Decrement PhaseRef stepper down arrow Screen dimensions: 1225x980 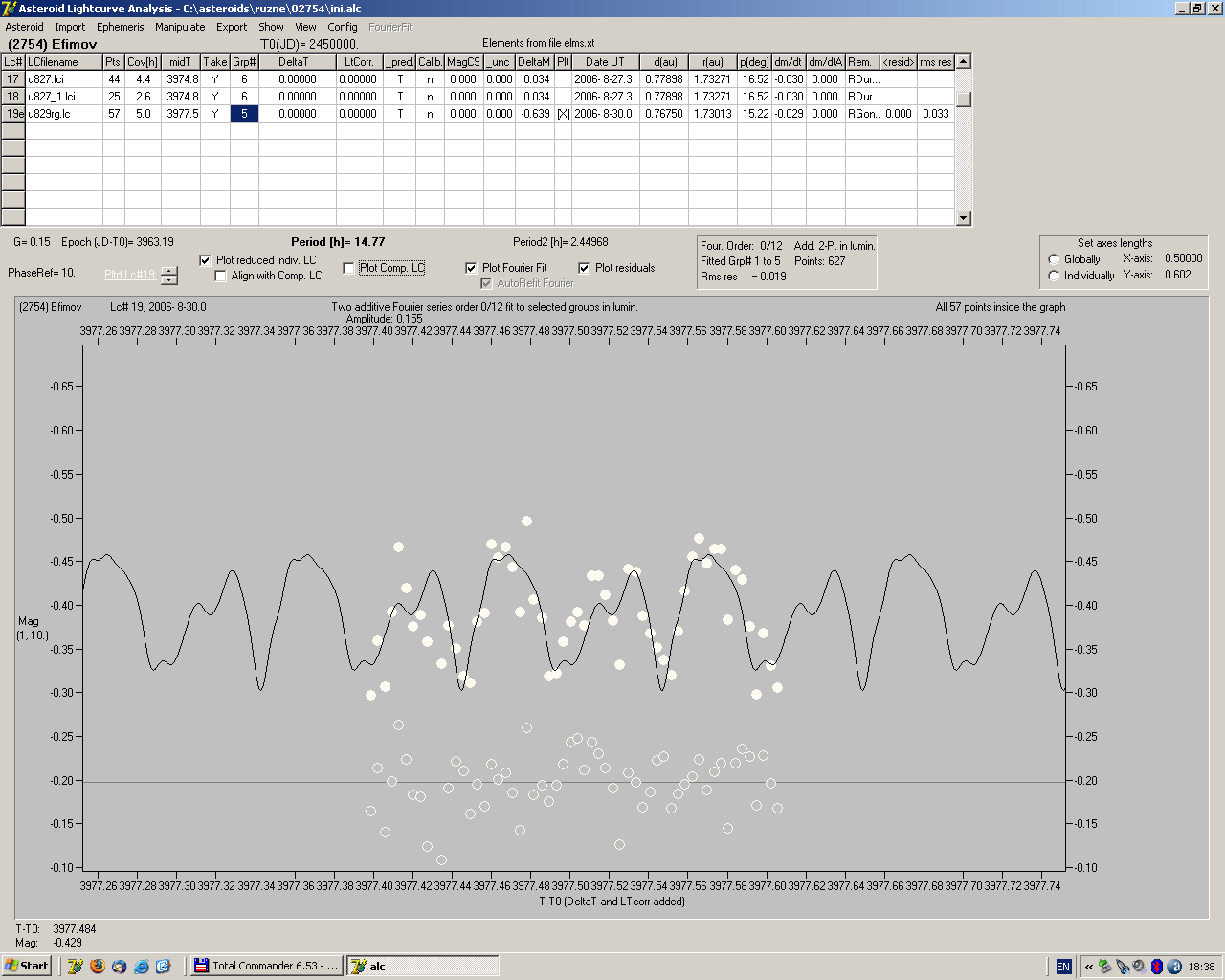point(169,280)
